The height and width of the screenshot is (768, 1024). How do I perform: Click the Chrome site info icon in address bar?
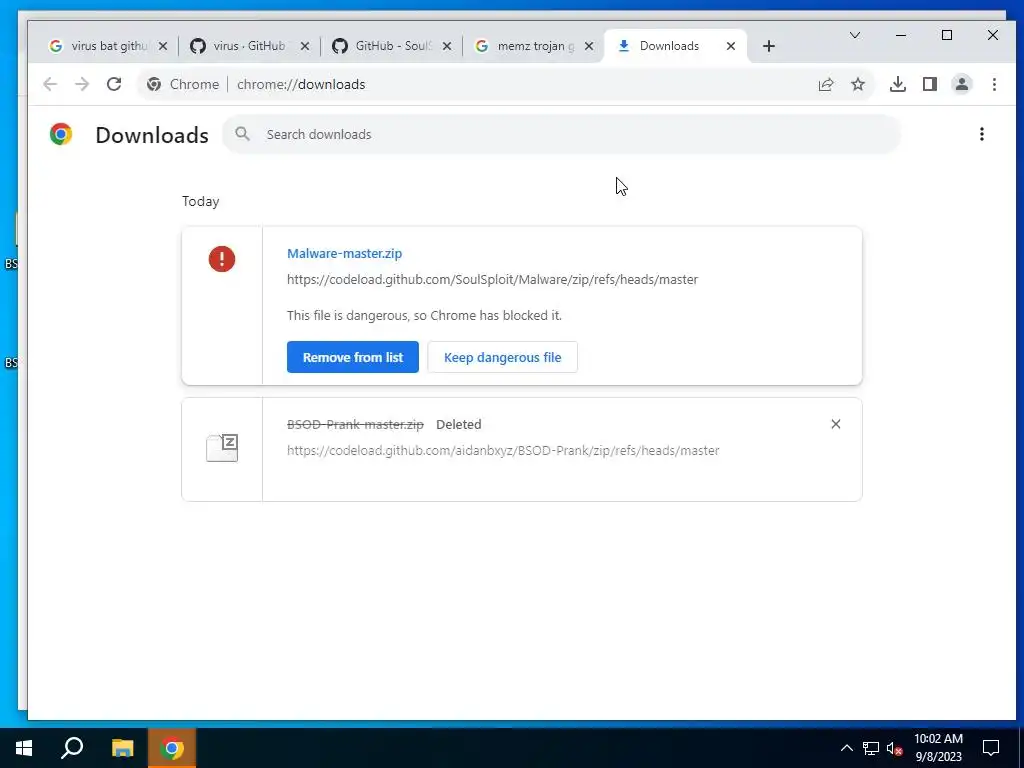(x=154, y=84)
